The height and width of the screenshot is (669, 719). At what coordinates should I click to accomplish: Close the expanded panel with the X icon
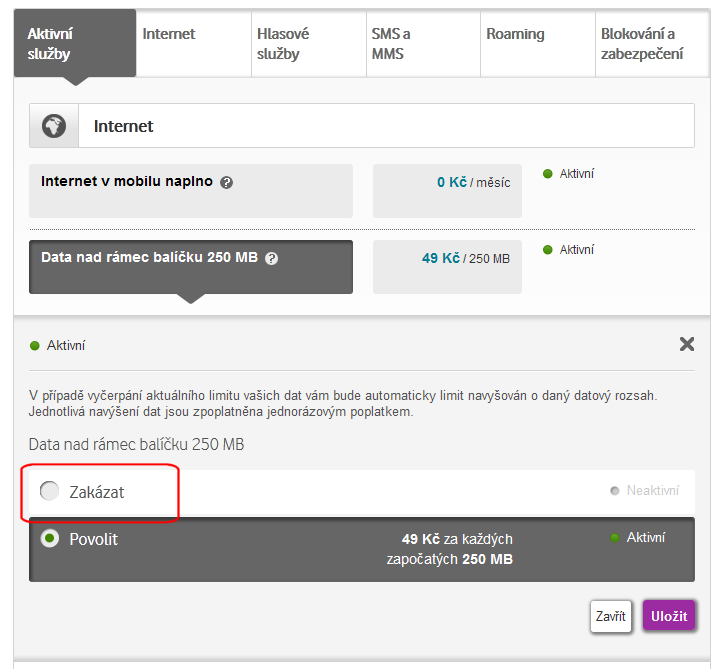[687, 344]
